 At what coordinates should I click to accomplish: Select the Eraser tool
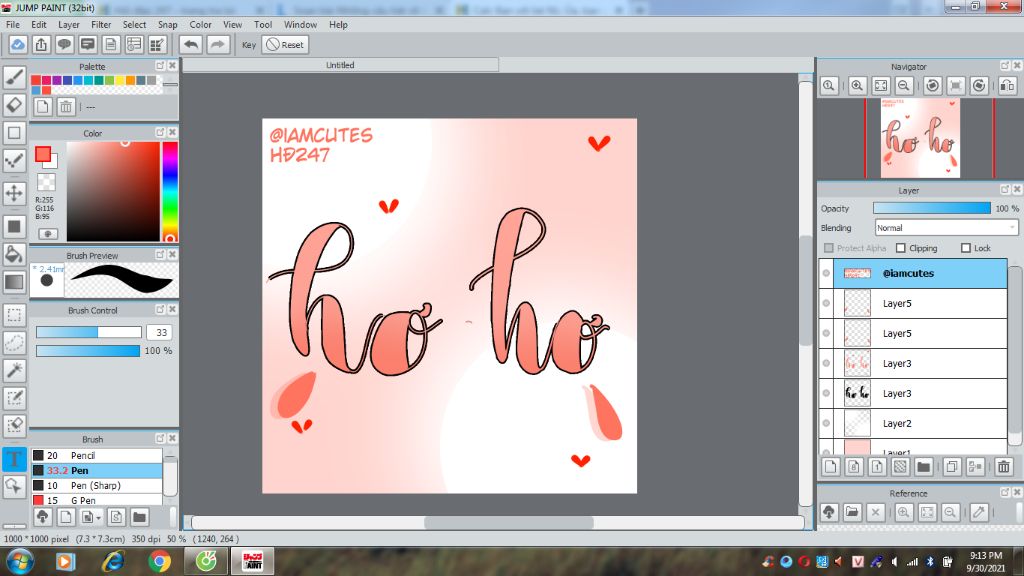(14, 105)
